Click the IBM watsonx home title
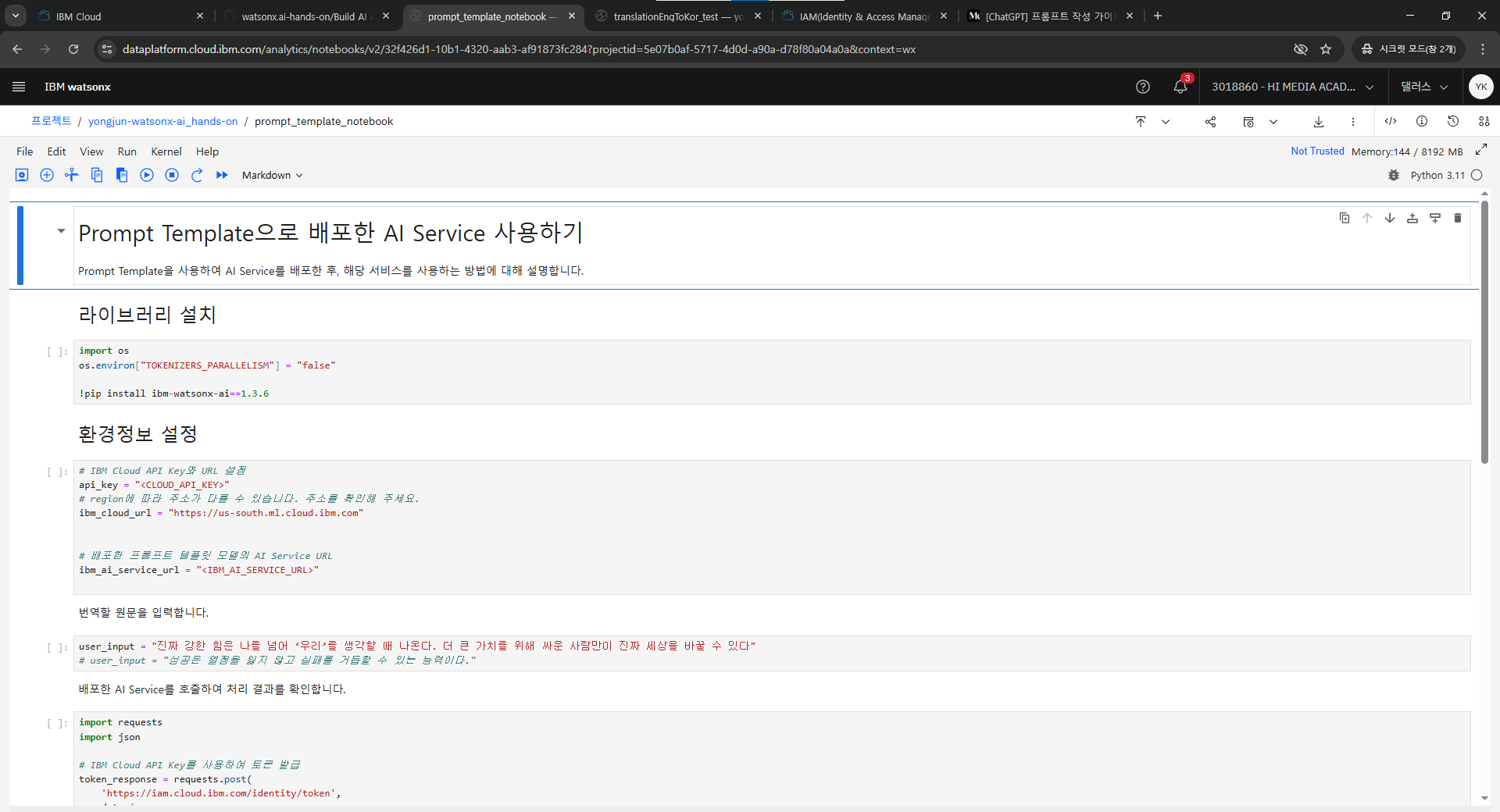Image resolution: width=1500 pixels, height=812 pixels. tap(77, 87)
